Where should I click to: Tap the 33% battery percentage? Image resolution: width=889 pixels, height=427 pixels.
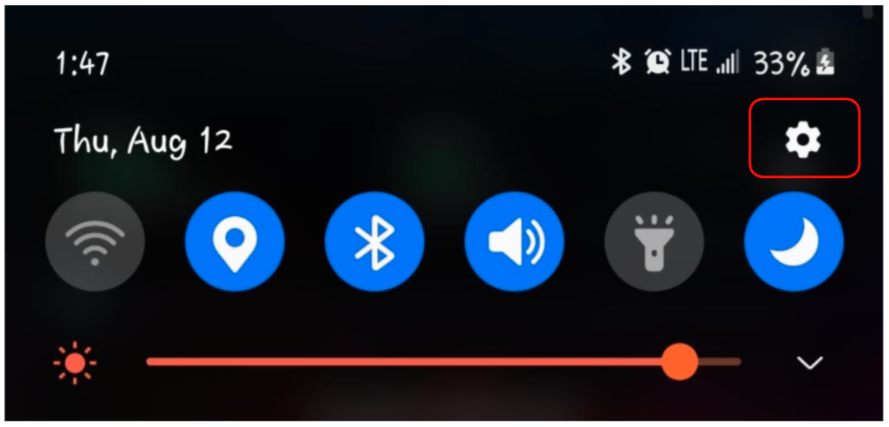click(781, 65)
